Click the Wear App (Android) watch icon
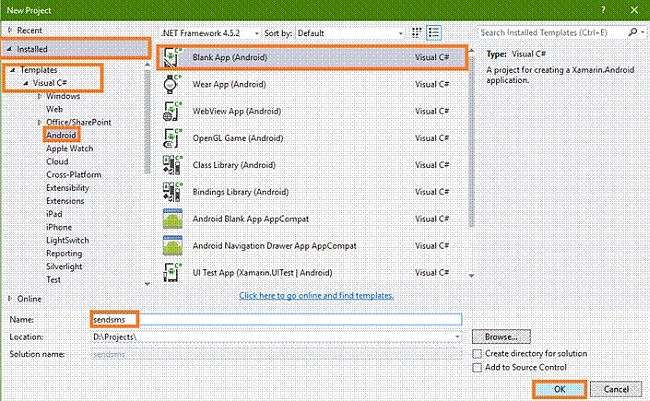This screenshot has height=401, width=650. point(172,84)
